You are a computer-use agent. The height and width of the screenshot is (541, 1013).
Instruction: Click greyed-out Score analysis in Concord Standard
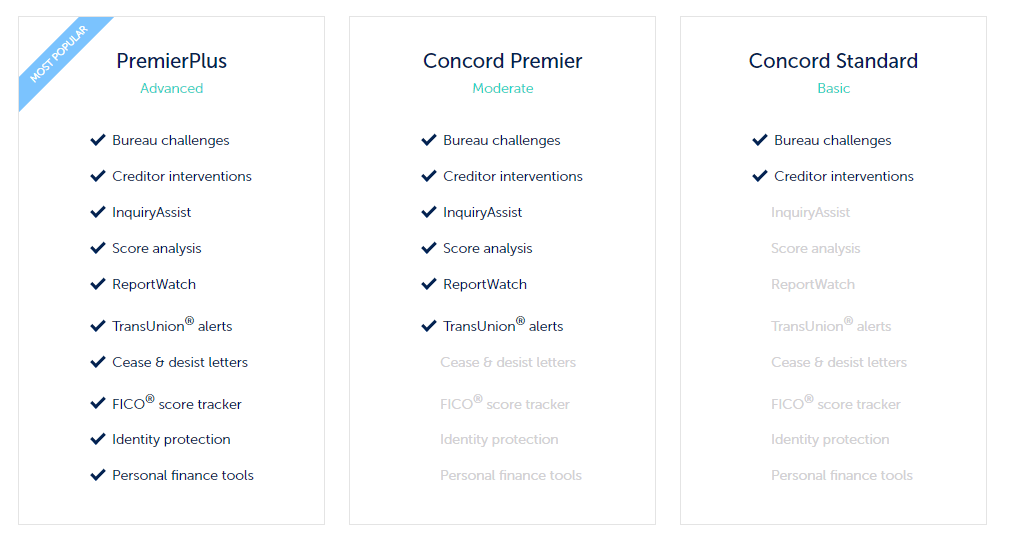point(815,249)
